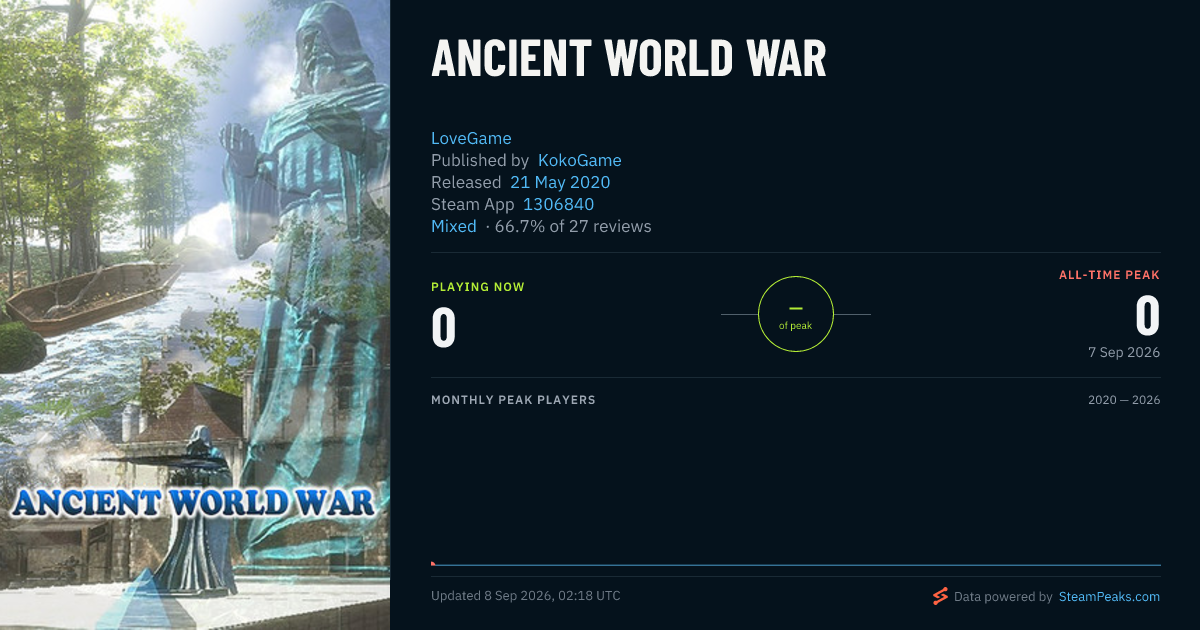Click the 21 May 2020 release date
Viewport: 1200px width, 630px height.
[560, 182]
